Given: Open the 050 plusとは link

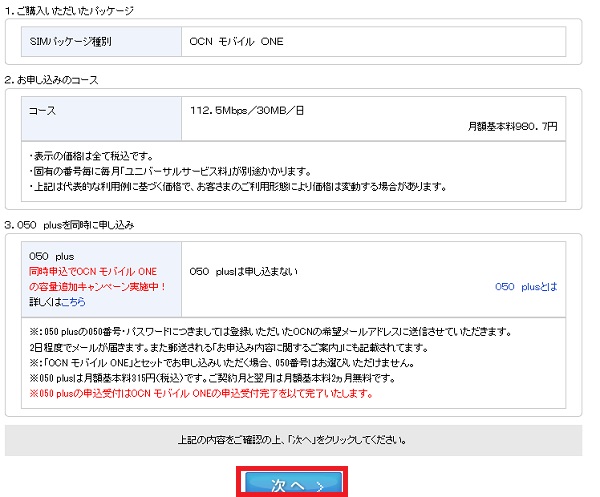Looking at the screenshot, I should (526, 285).
